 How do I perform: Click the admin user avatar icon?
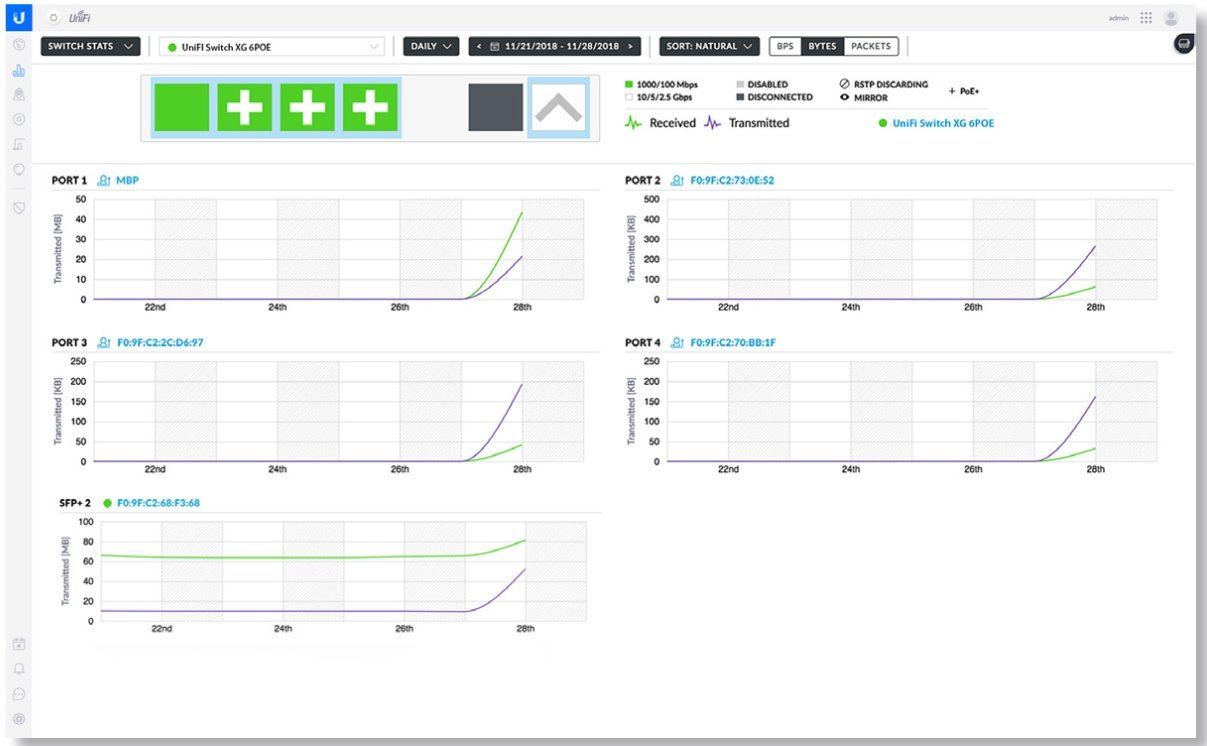[1171, 18]
